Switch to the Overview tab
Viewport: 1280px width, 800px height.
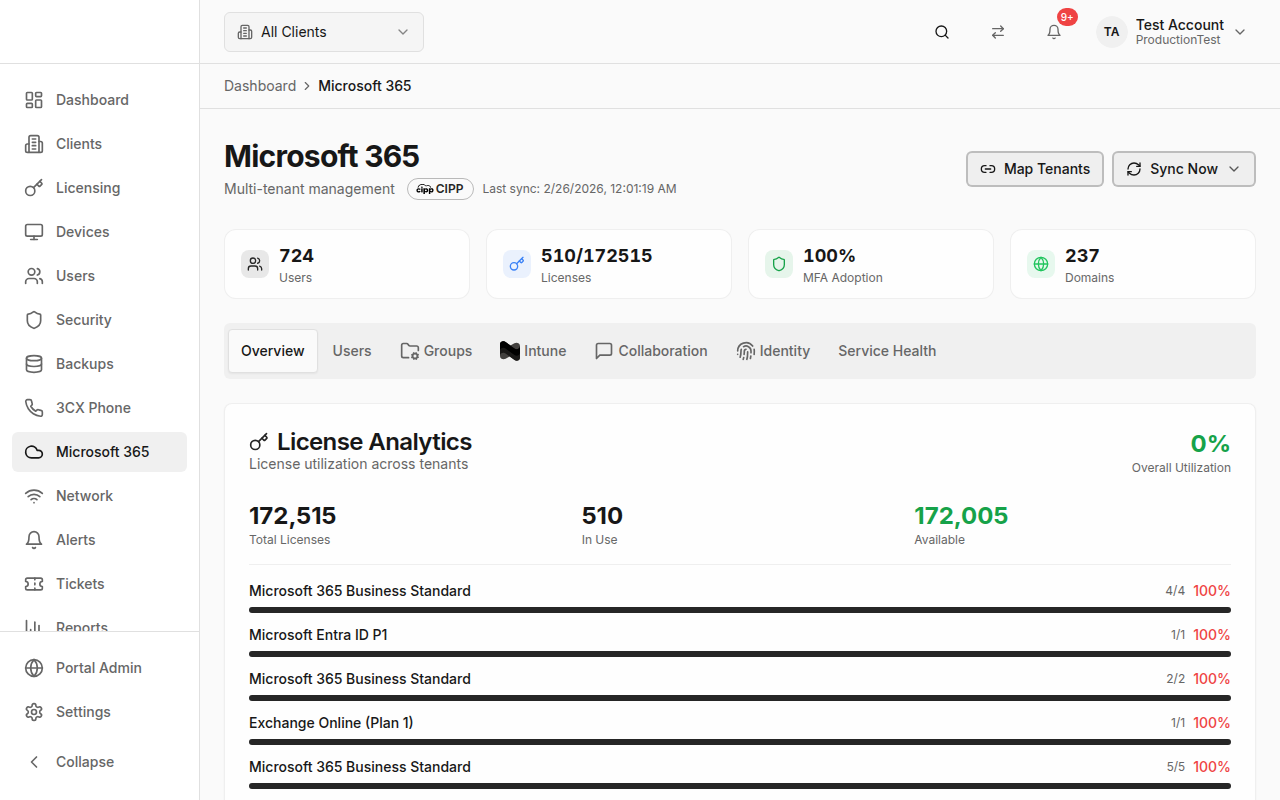pyautogui.click(x=273, y=351)
